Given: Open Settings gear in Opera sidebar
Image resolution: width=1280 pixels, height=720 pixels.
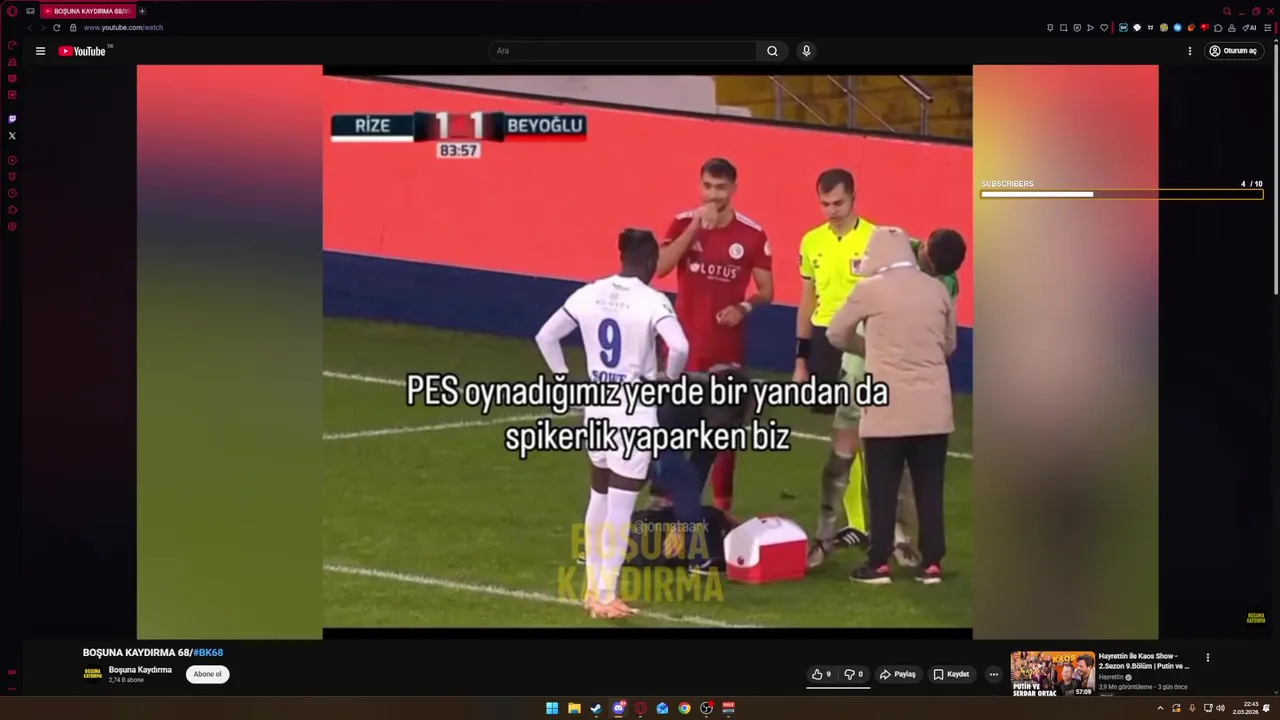Looking at the screenshot, I should (x=12, y=226).
